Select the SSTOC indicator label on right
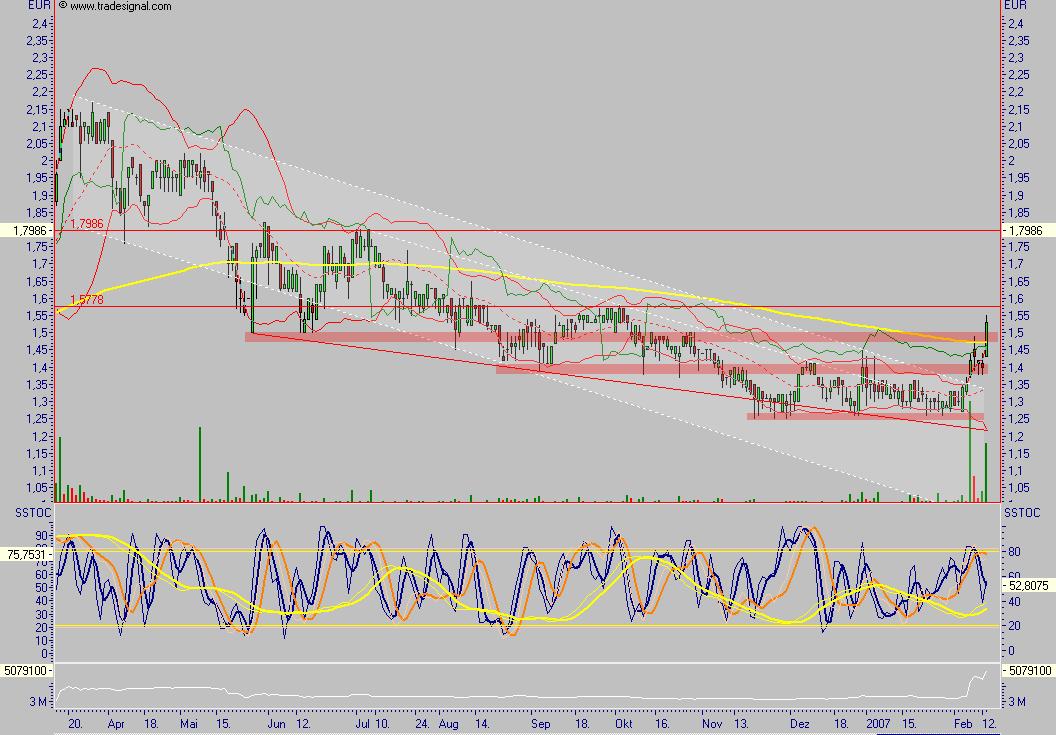Screen dimensions: 1056x735 pyautogui.click(x=1022, y=512)
